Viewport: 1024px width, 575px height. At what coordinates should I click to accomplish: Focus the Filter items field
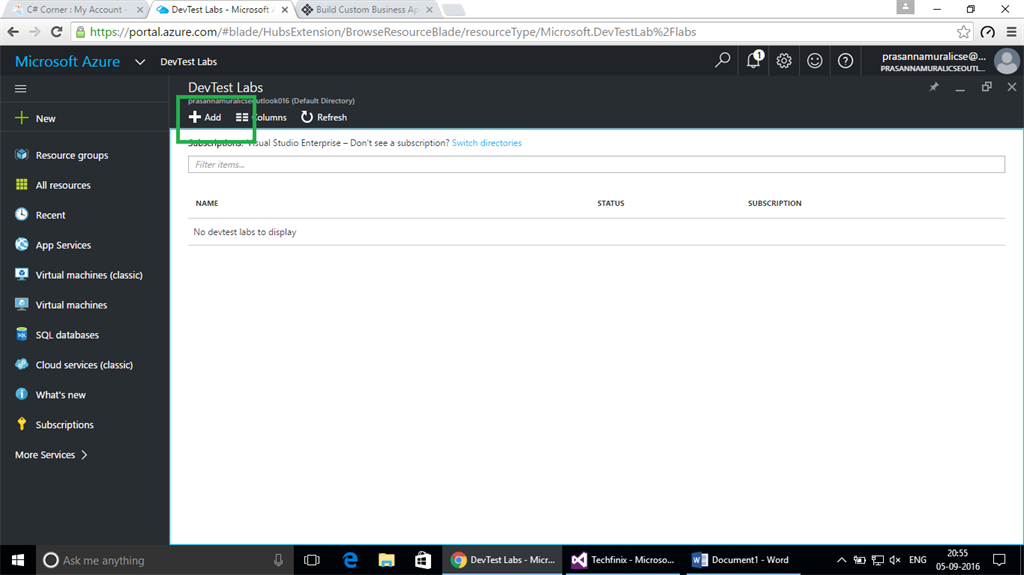pos(596,165)
